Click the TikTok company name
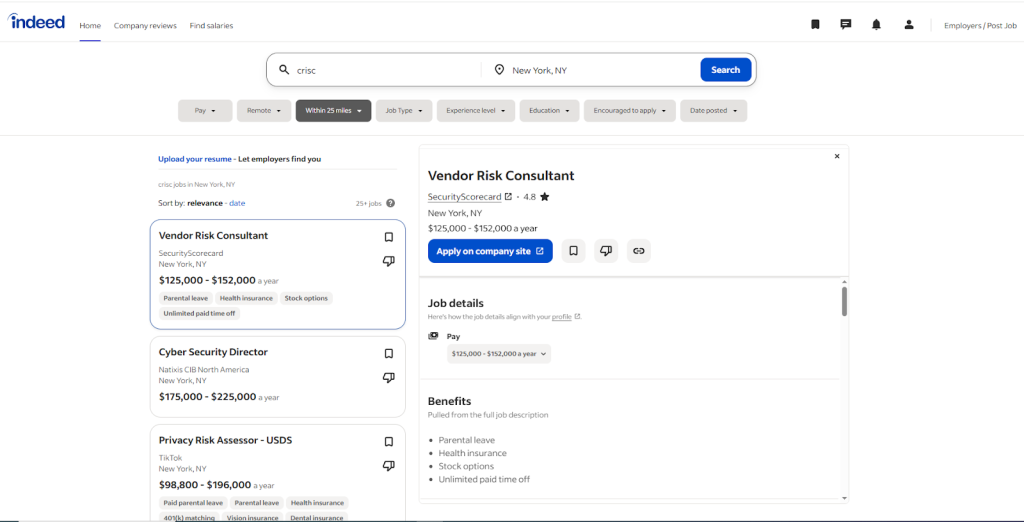Image resolution: width=1024 pixels, height=522 pixels. [x=168, y=458]
